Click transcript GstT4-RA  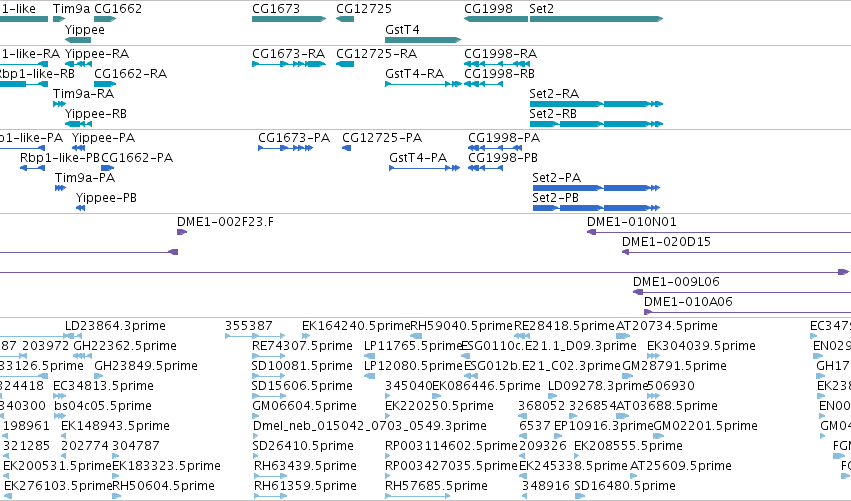(x=423, y=84)
